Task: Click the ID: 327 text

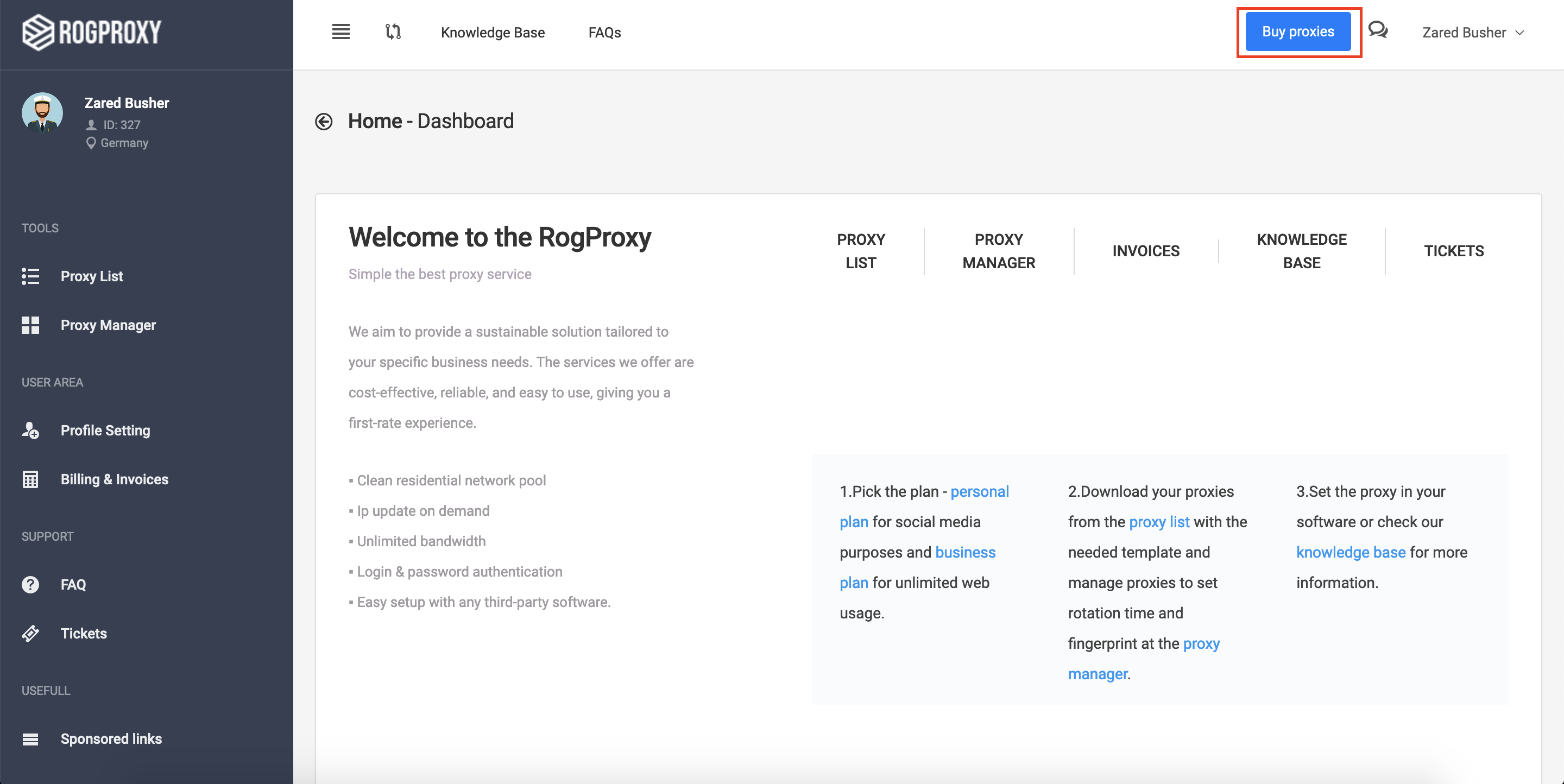Action: click(x=122, y=125)
